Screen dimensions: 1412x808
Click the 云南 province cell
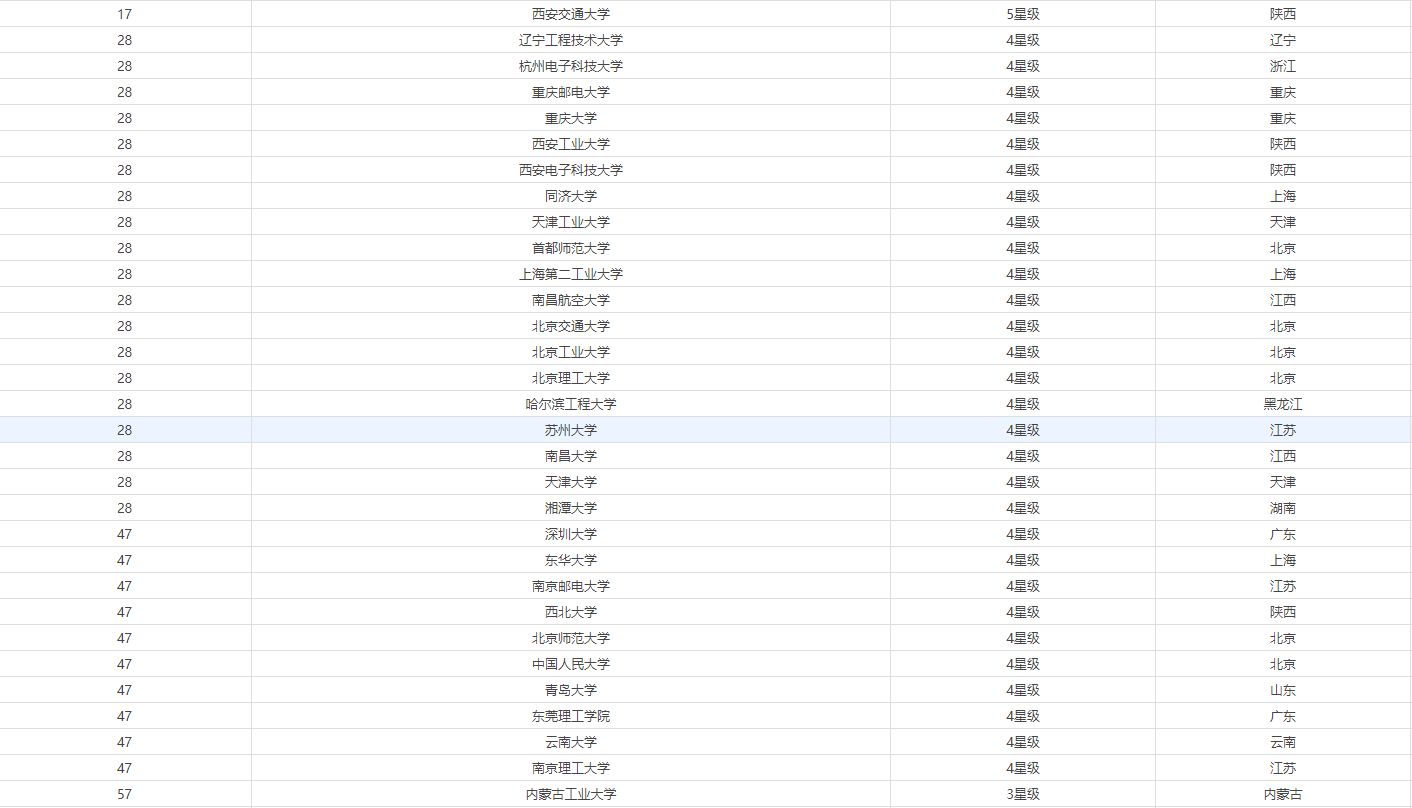click(1283, 742)
